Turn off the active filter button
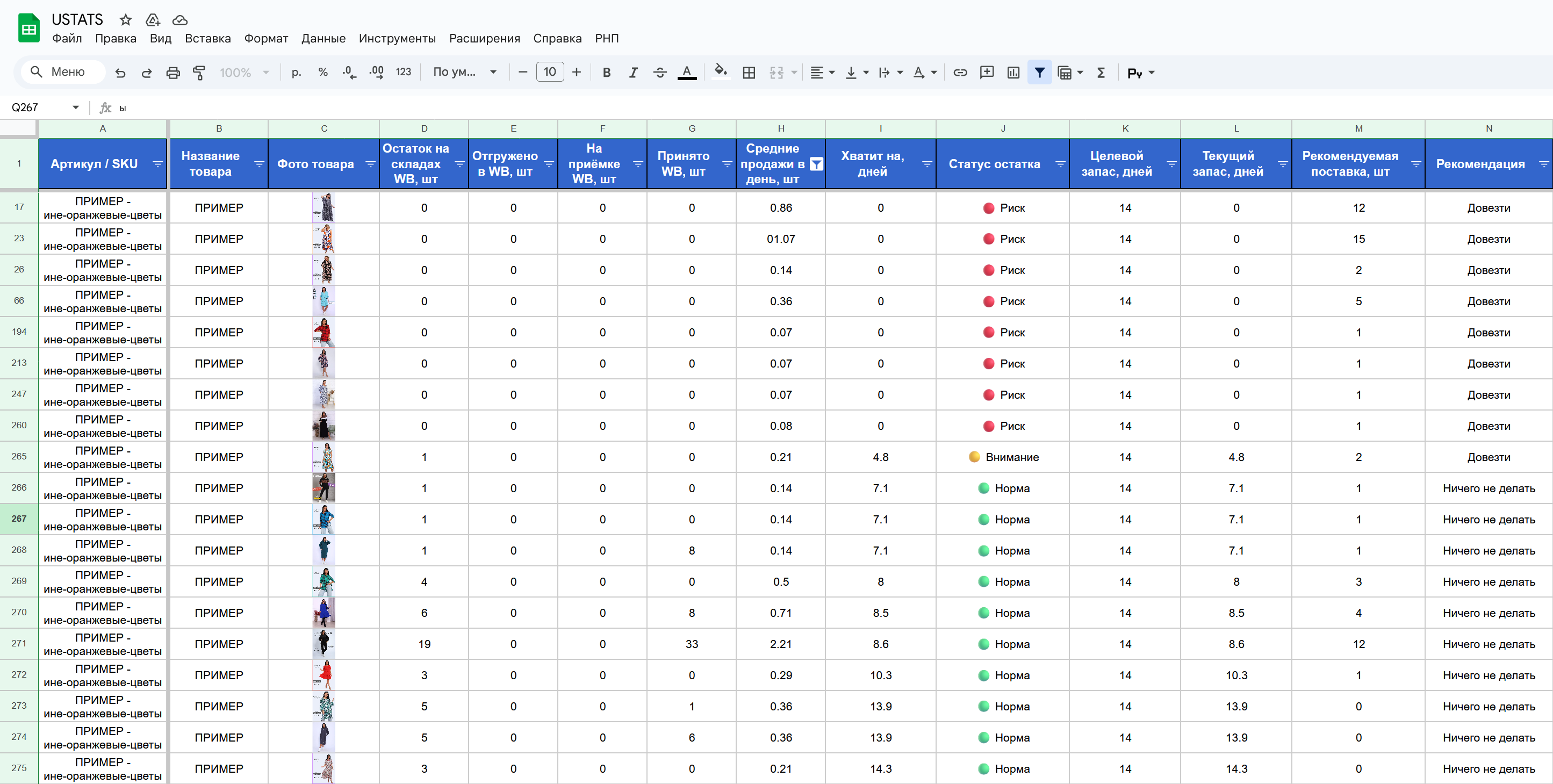This screenshot has height=784, width=1553. click(x=1039, y=73)
